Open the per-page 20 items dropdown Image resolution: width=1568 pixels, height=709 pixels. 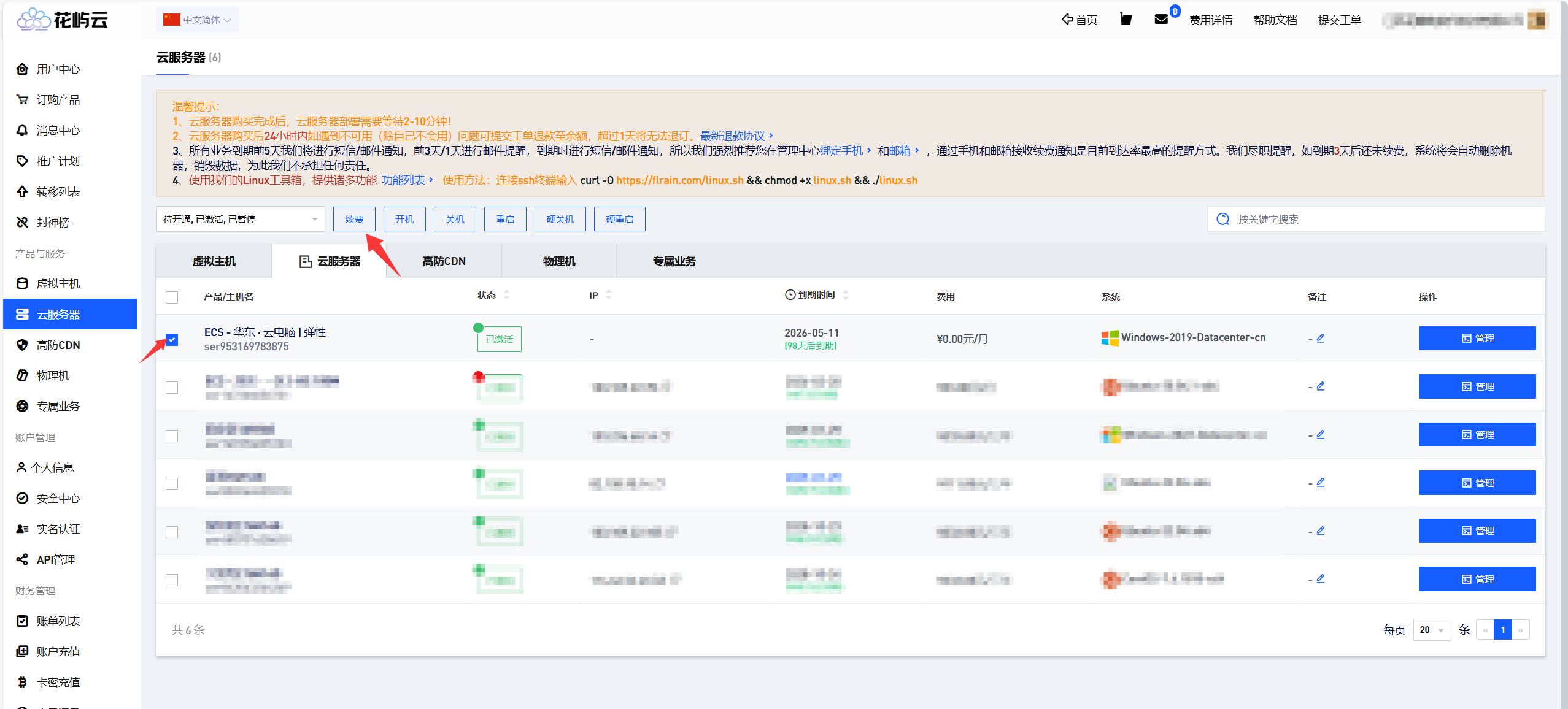tap(1431, 630)
